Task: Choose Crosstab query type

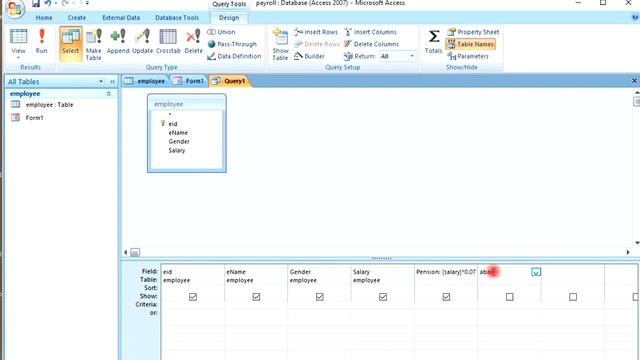Action: tap(168, 41)
